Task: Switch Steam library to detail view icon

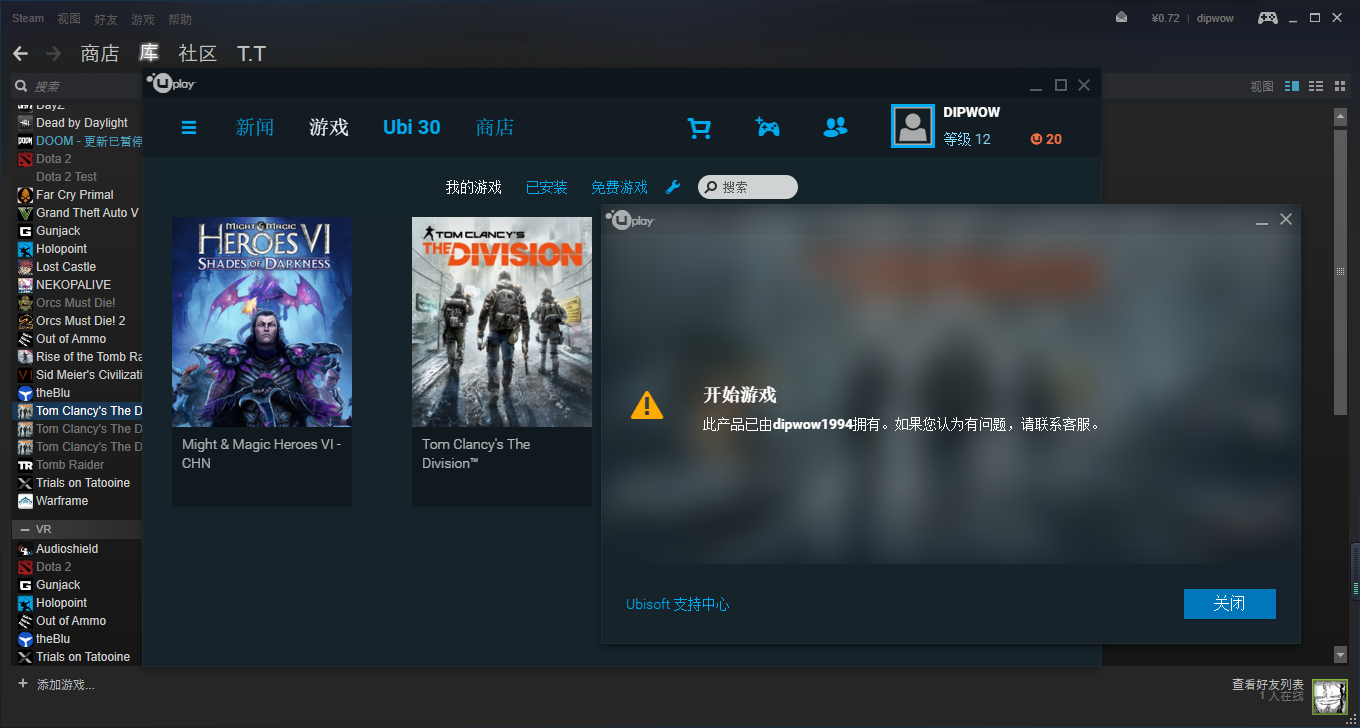Action: pyautogui.click(x=1292, y=87)
